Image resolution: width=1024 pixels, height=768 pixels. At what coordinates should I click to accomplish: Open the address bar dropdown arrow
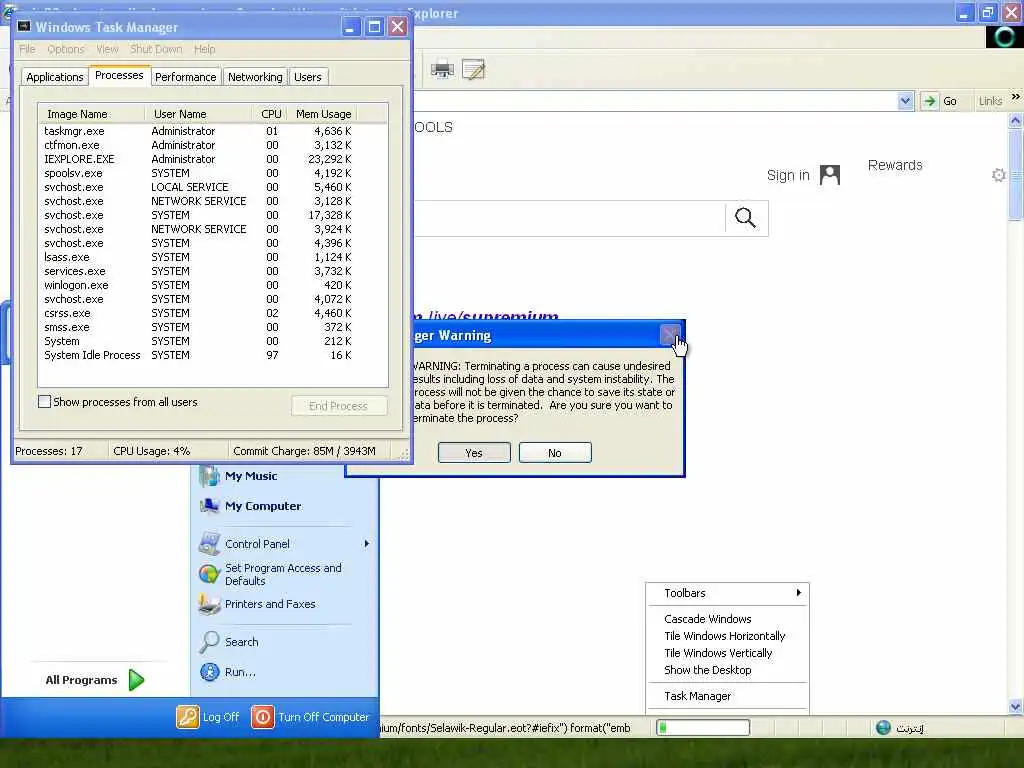[x=905, y=101]
